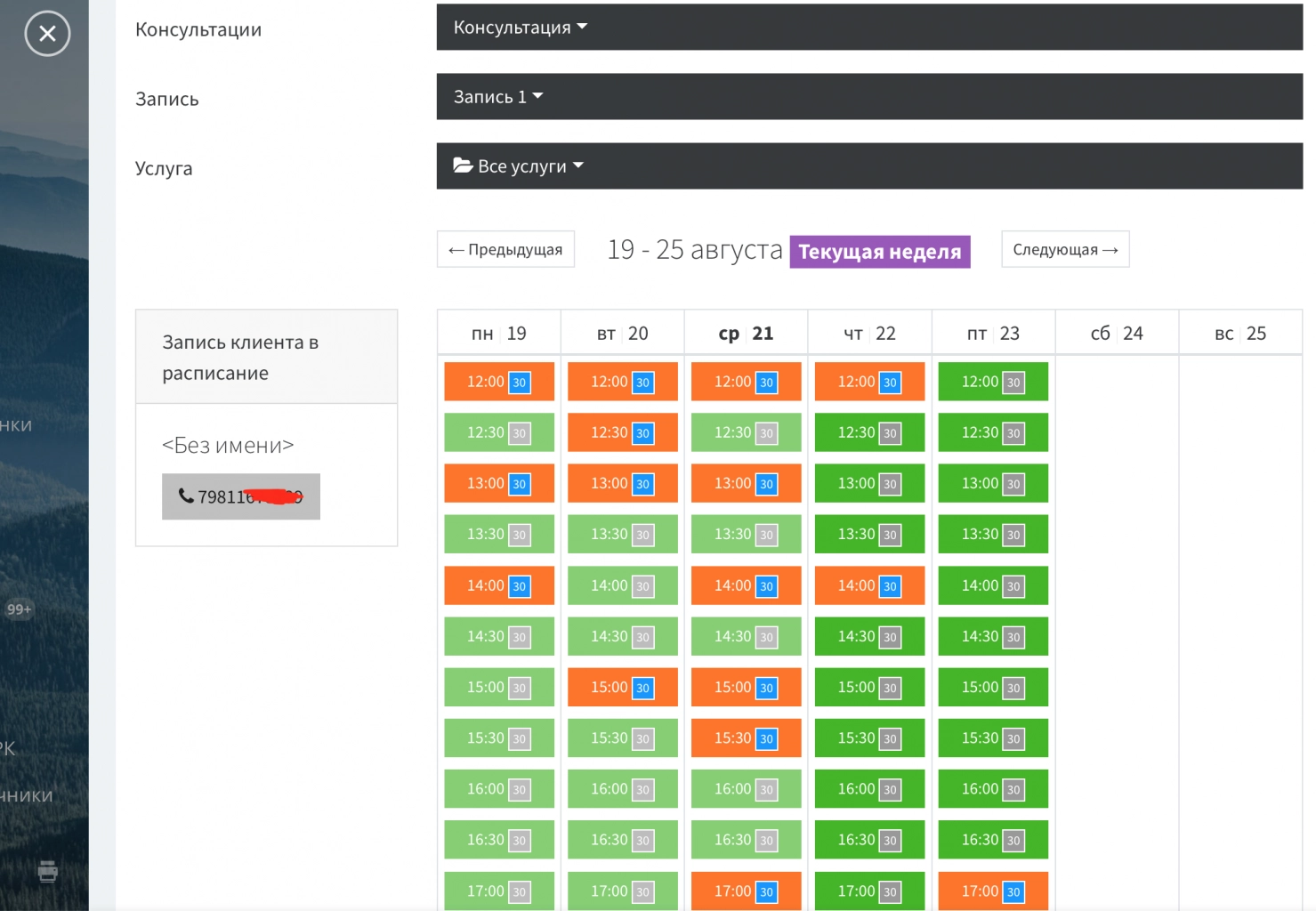Pick the orange Tuesday 15:00 time slot
Image resolution: width=1316 pixels, height=911 pixels.
610,688
